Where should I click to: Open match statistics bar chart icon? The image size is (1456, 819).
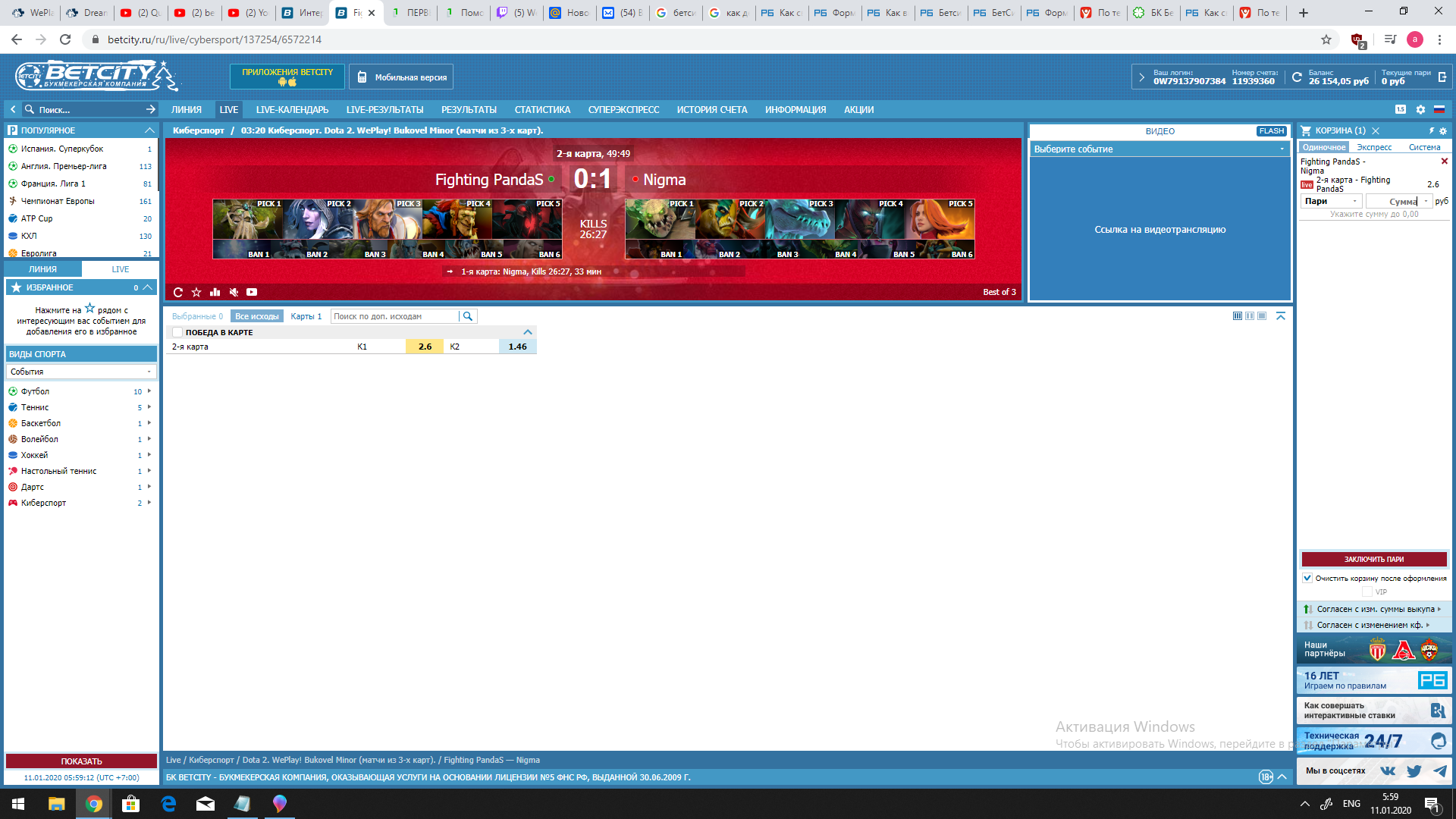pyautogui.click(x=215, y=292)
